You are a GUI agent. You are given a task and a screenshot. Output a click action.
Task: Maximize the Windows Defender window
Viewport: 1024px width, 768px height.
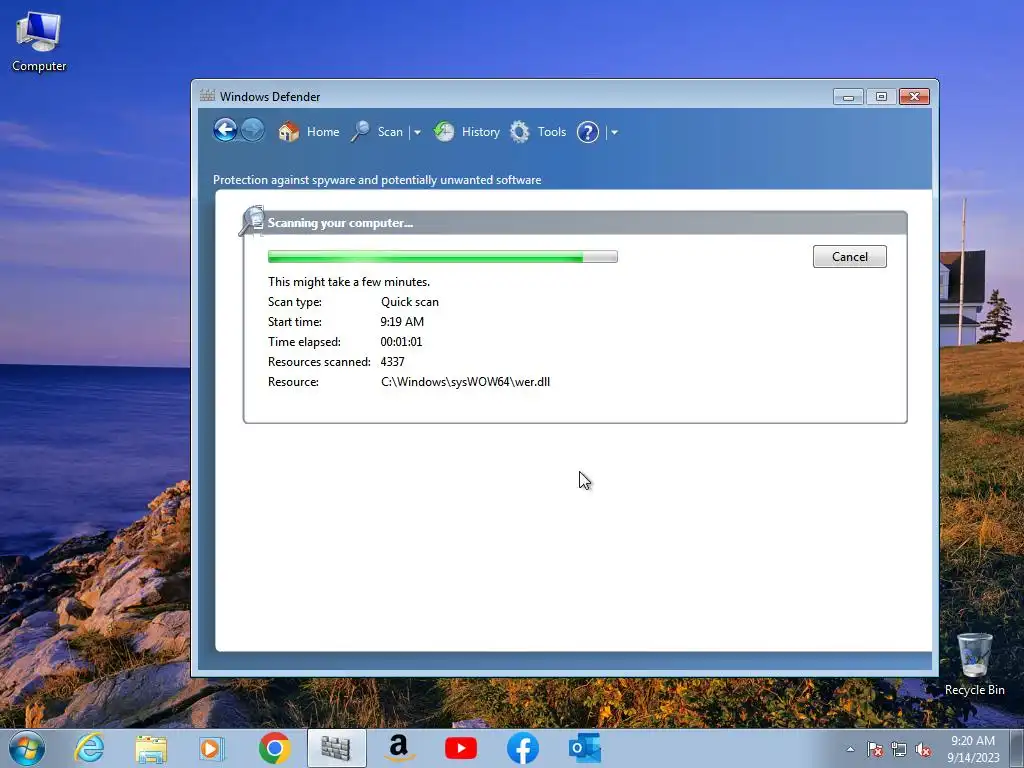pyautogui.click(x=881, y=97)
